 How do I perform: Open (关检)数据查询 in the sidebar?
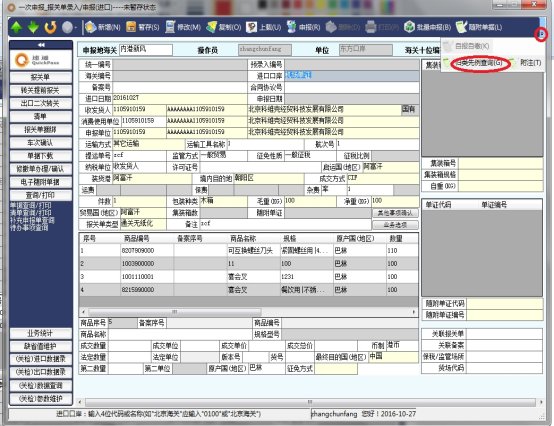41,385
